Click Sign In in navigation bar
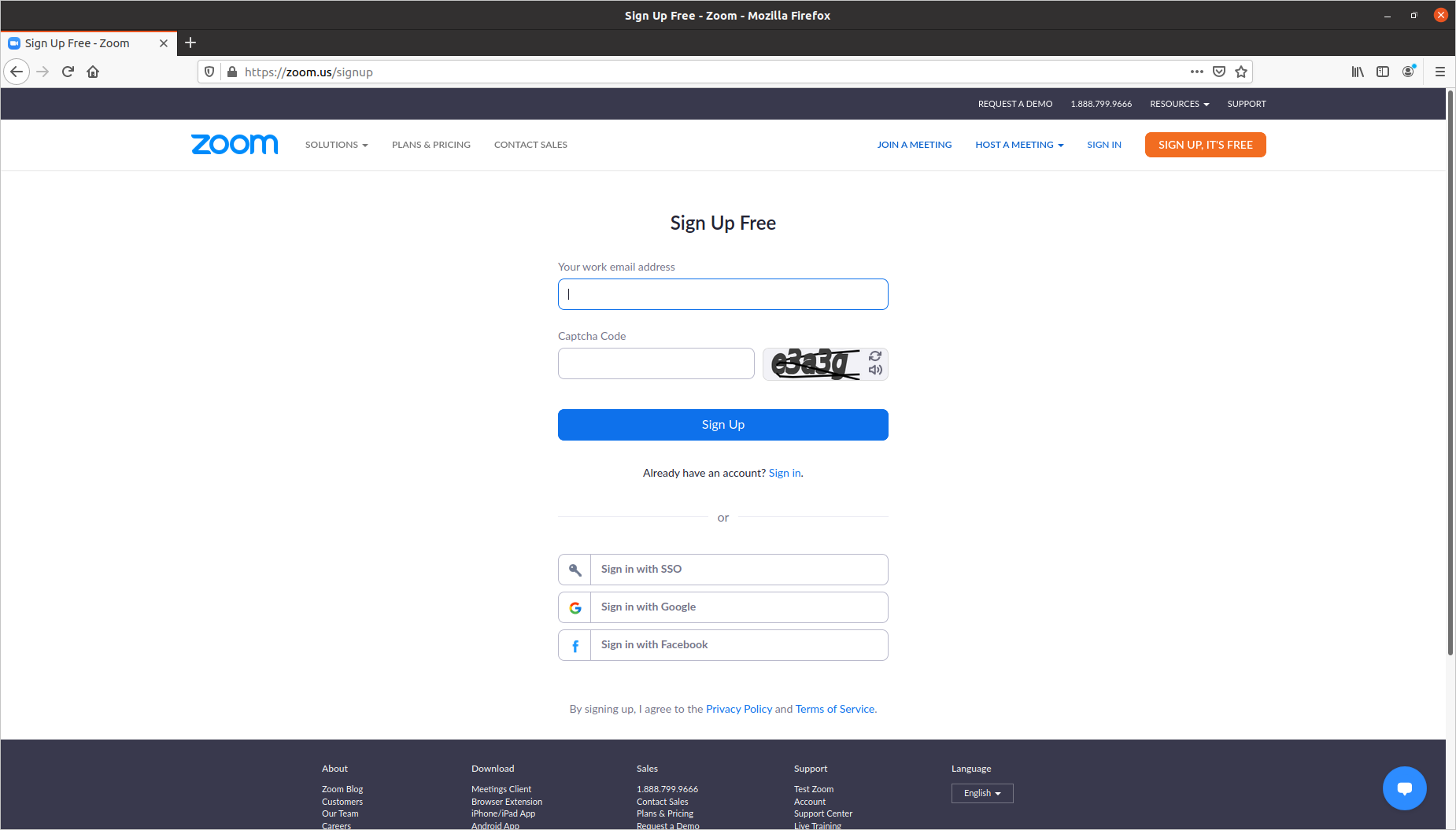The height and width of the screenshot is (830, 1456). tap(1104, 145)
